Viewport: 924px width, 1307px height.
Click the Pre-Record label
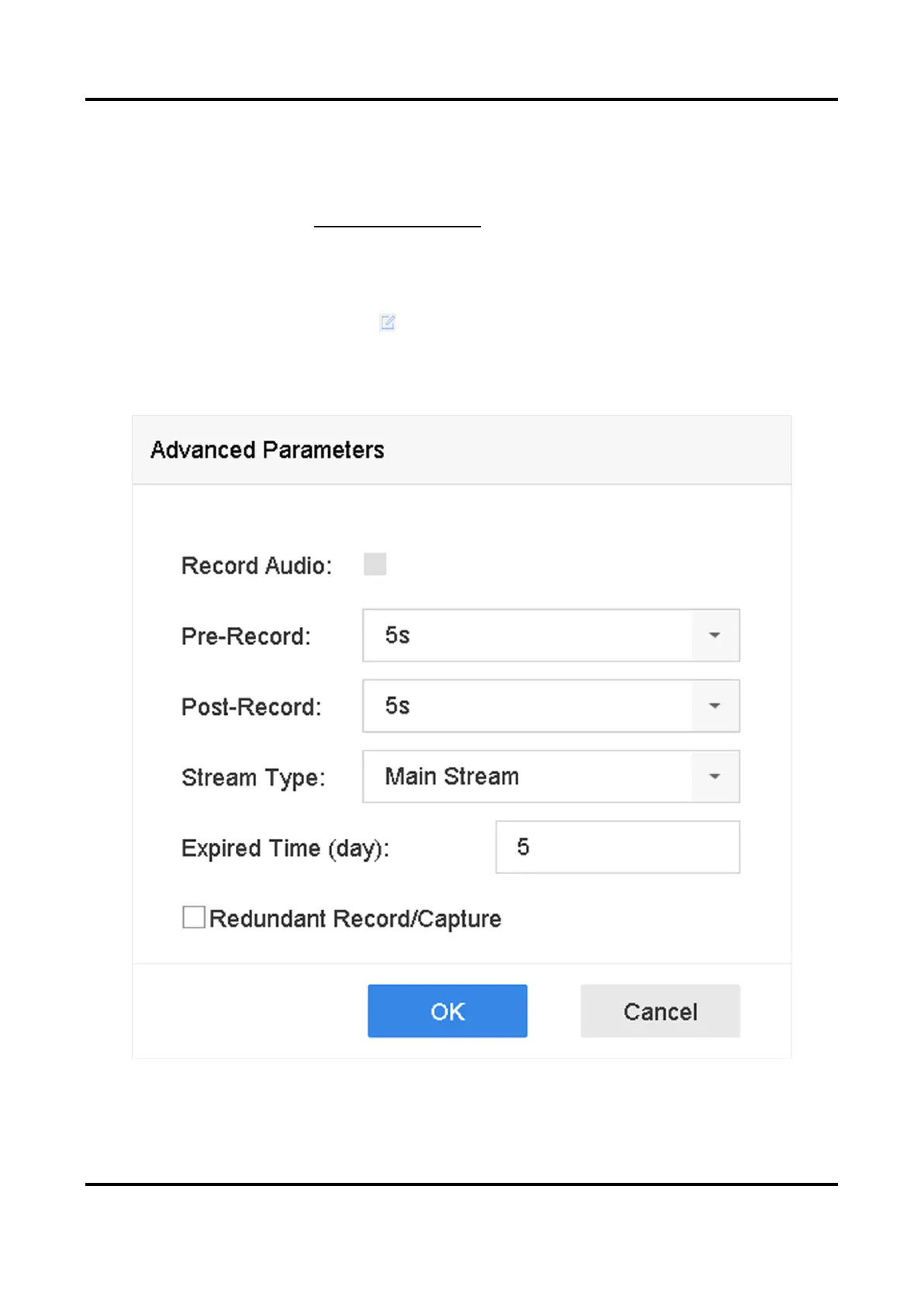tap(246, 636)
